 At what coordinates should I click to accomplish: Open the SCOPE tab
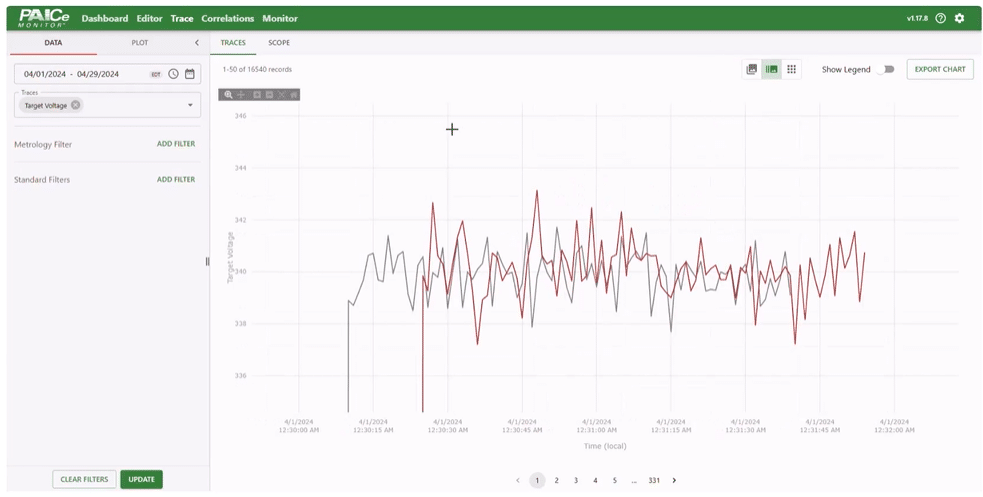(x=279, y=43)
